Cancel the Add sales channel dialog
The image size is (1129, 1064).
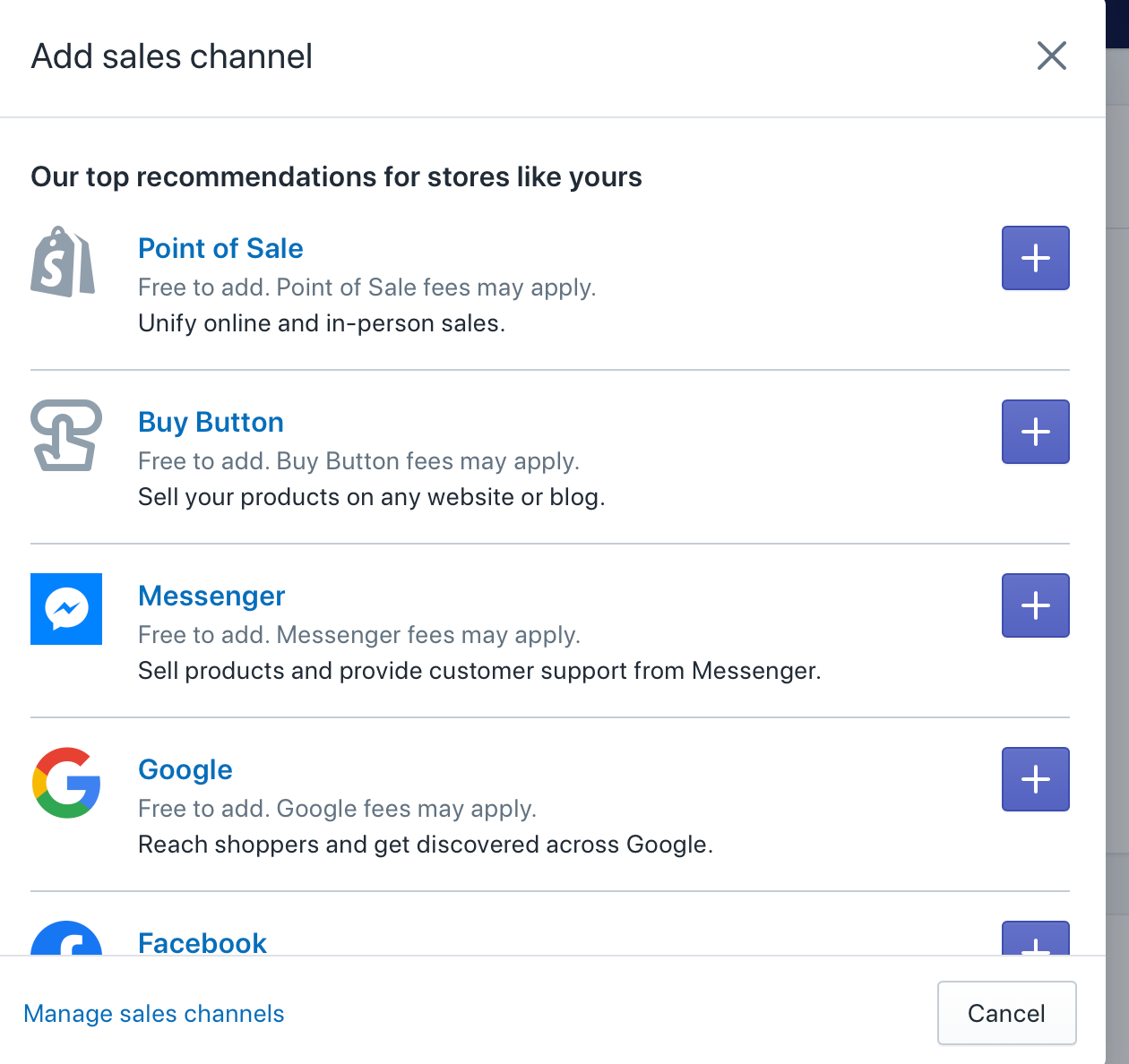1006,1013
